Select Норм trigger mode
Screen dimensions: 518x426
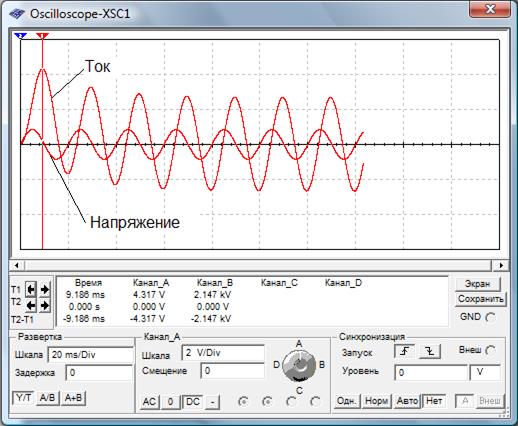coord(376,401)
